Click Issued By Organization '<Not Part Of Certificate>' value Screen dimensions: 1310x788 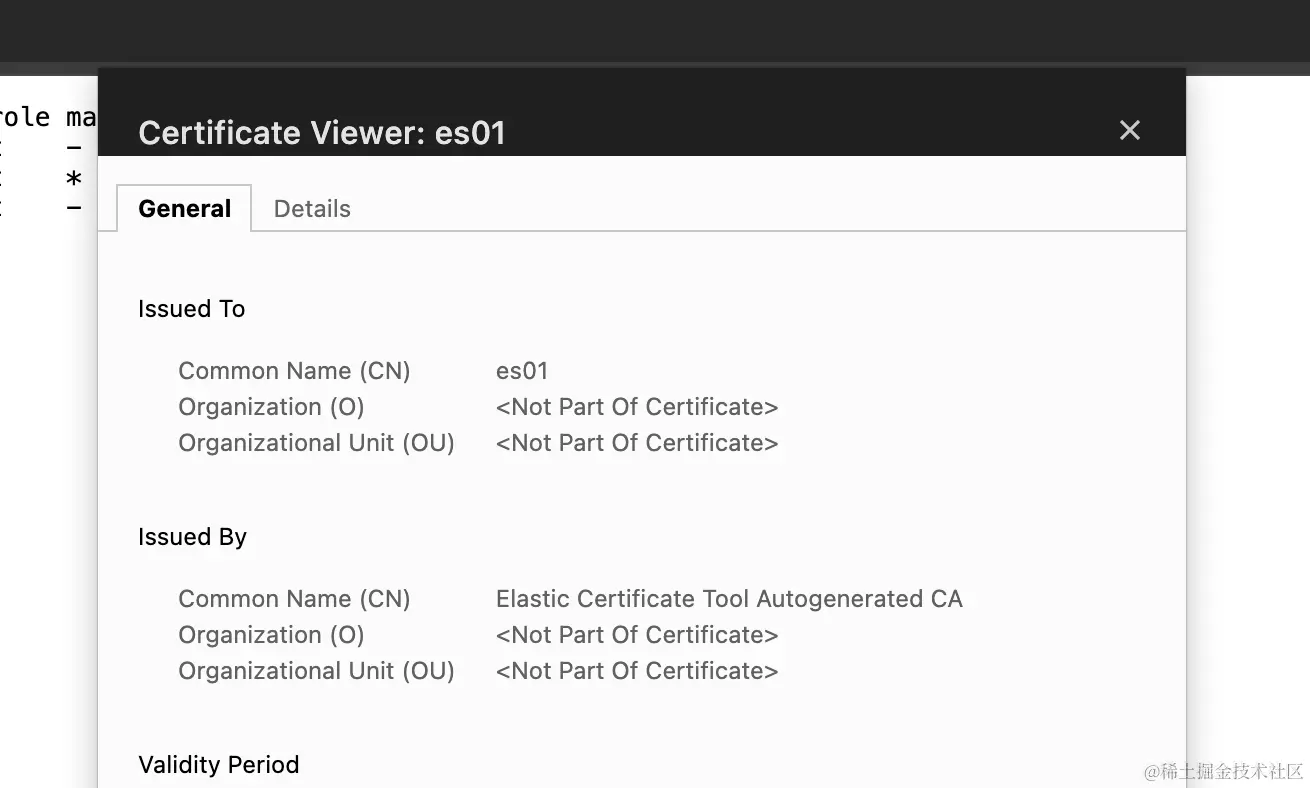(637, 635)
